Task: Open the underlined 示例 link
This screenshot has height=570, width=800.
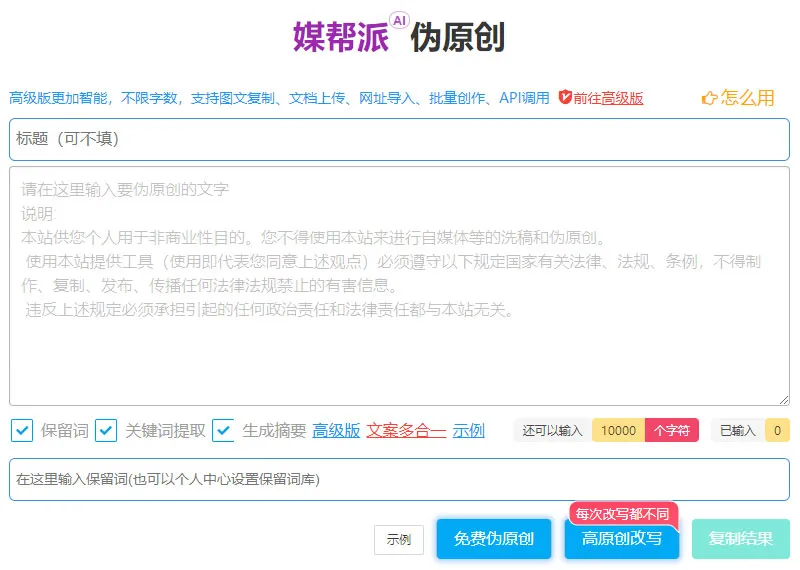Action: pyautogui.click(x=468, y=431)
